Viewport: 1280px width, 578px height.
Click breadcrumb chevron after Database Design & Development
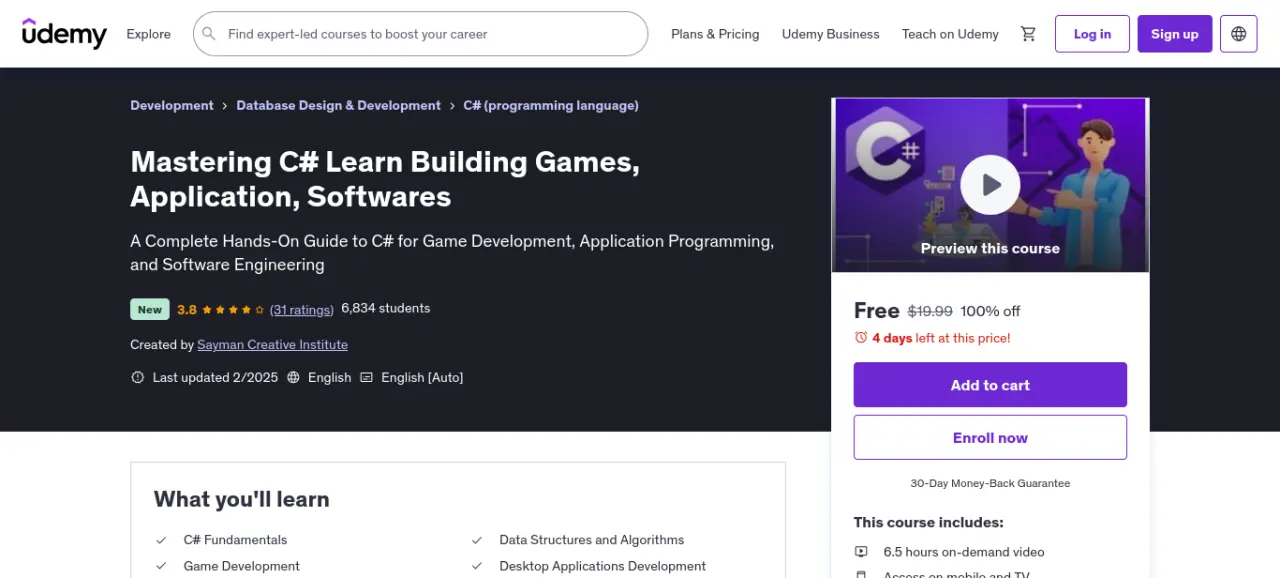[452, 105]
